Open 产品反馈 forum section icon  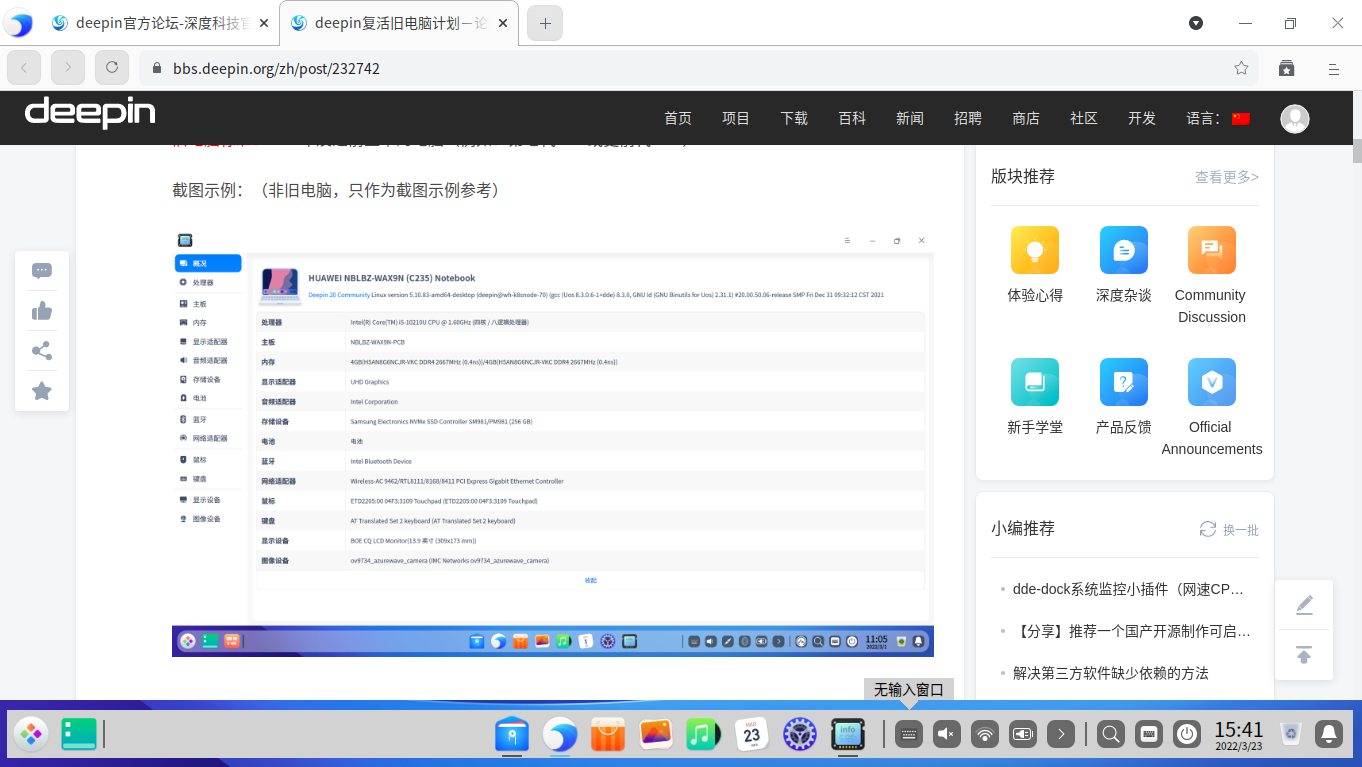click(x=1123, y=382)
